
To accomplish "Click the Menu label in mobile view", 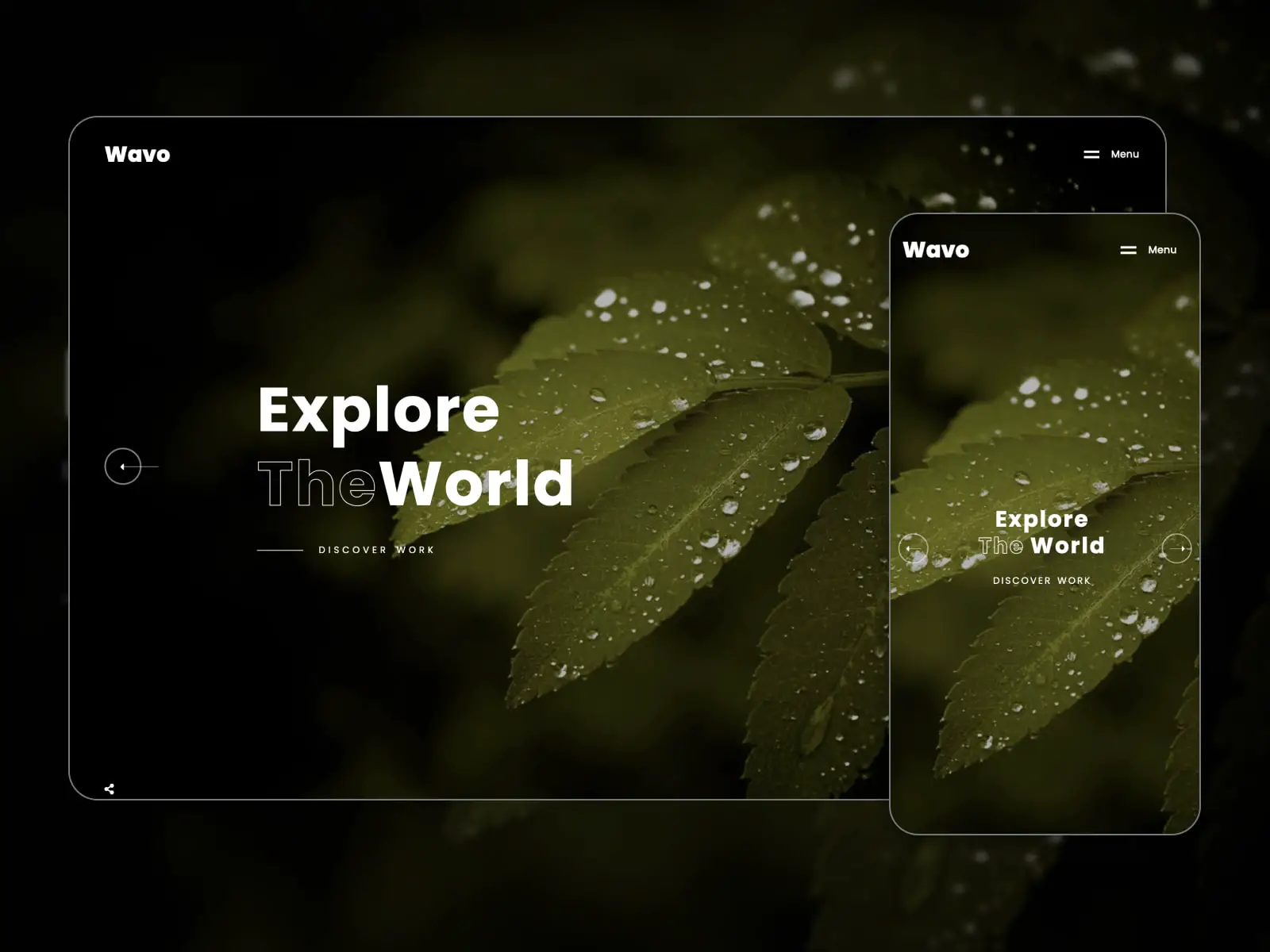I will point(1162,250).
